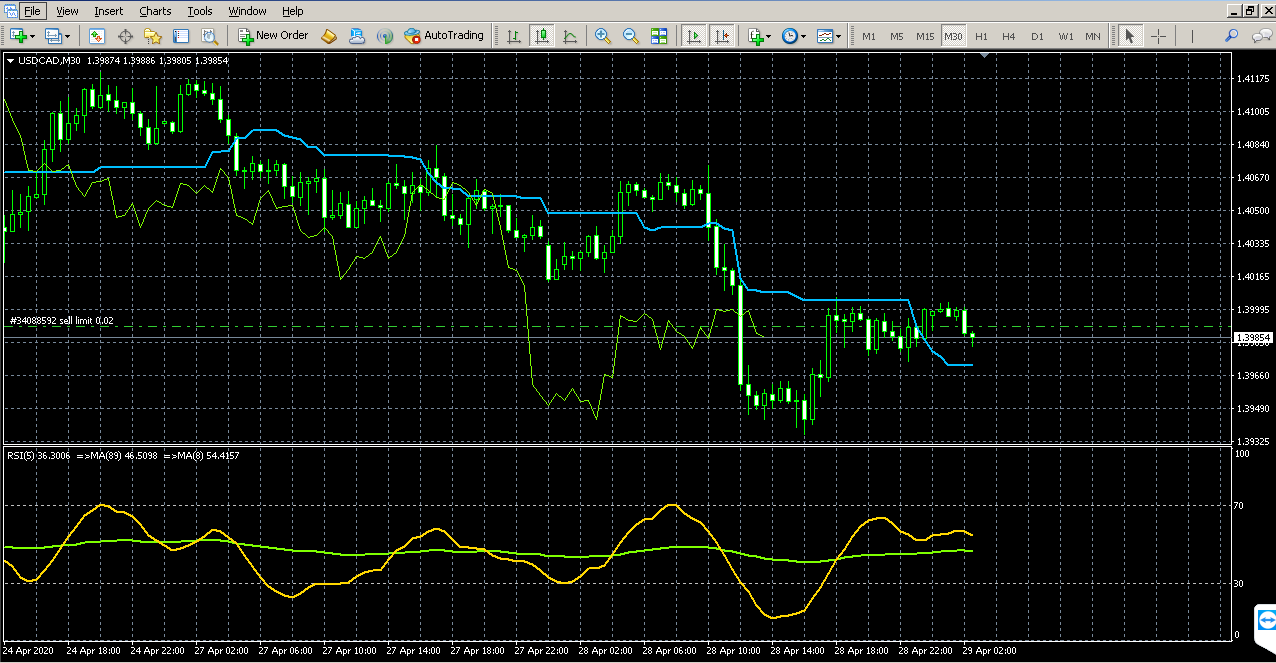Click the current price label 1.39854
Screen dimensions: 1276x663
click(x=1252, y=338)
